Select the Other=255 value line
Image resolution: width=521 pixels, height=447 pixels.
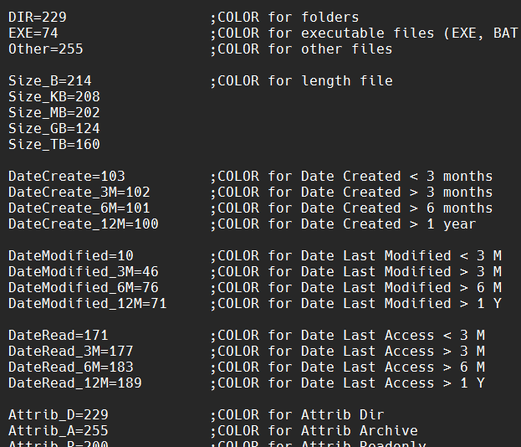click(x=46, y=49)
